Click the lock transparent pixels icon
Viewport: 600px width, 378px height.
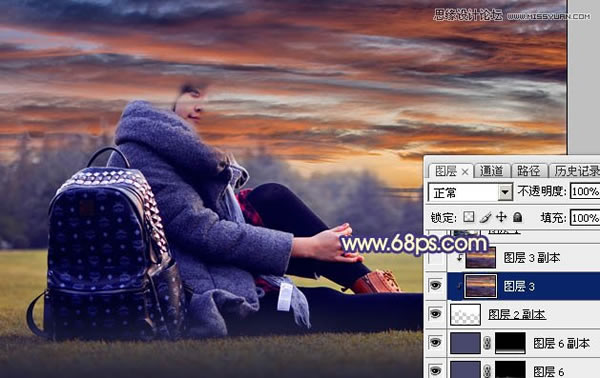(x=468, y=217)
